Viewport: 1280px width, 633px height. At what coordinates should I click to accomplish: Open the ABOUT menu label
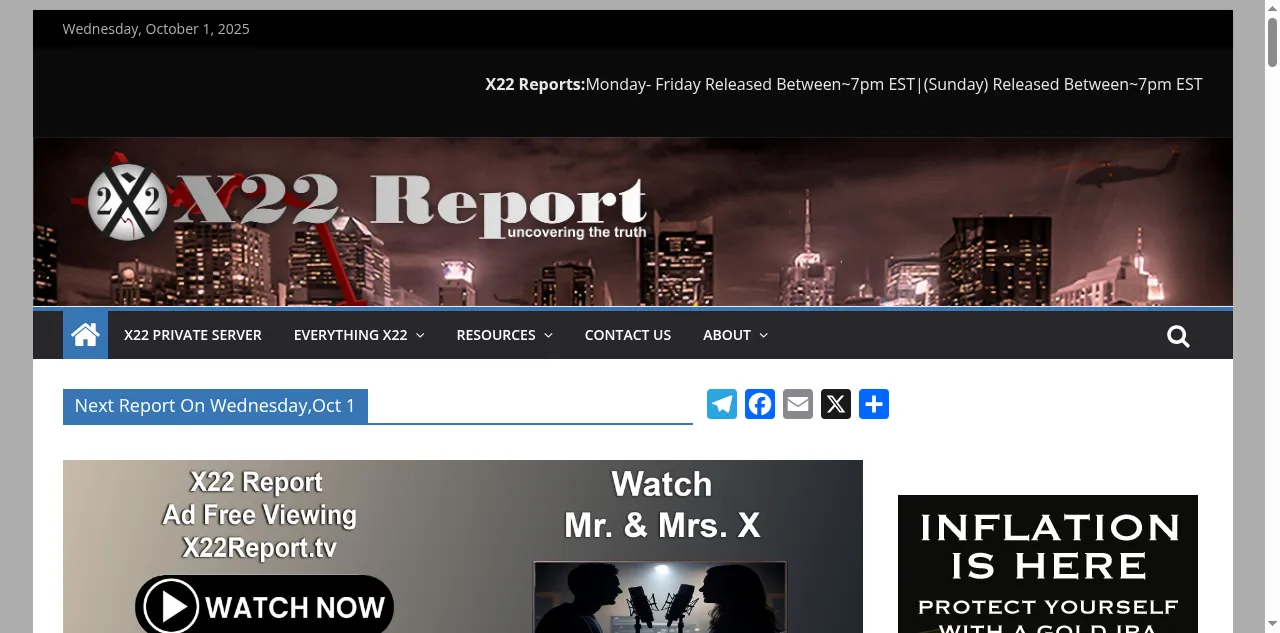727,335
